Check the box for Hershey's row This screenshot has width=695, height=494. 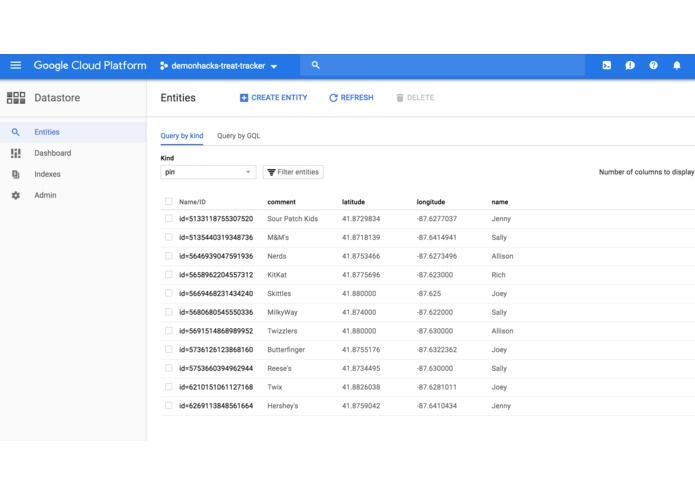[168, 405]
